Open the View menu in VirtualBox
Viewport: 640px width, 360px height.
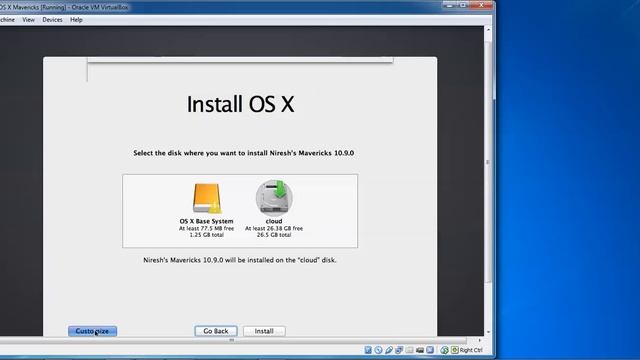28,20
